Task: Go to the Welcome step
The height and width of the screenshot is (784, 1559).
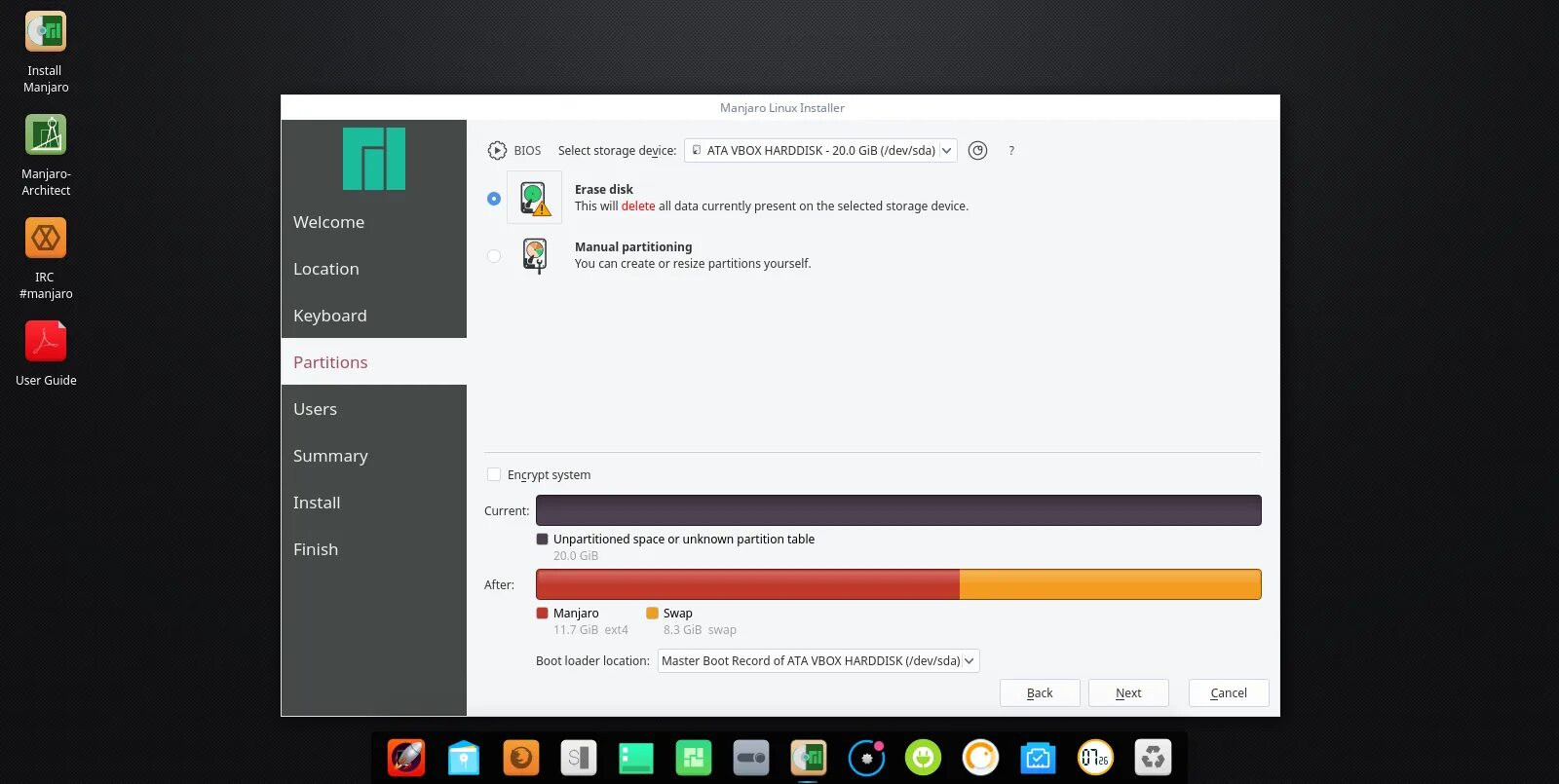Action: click(374, 222)
